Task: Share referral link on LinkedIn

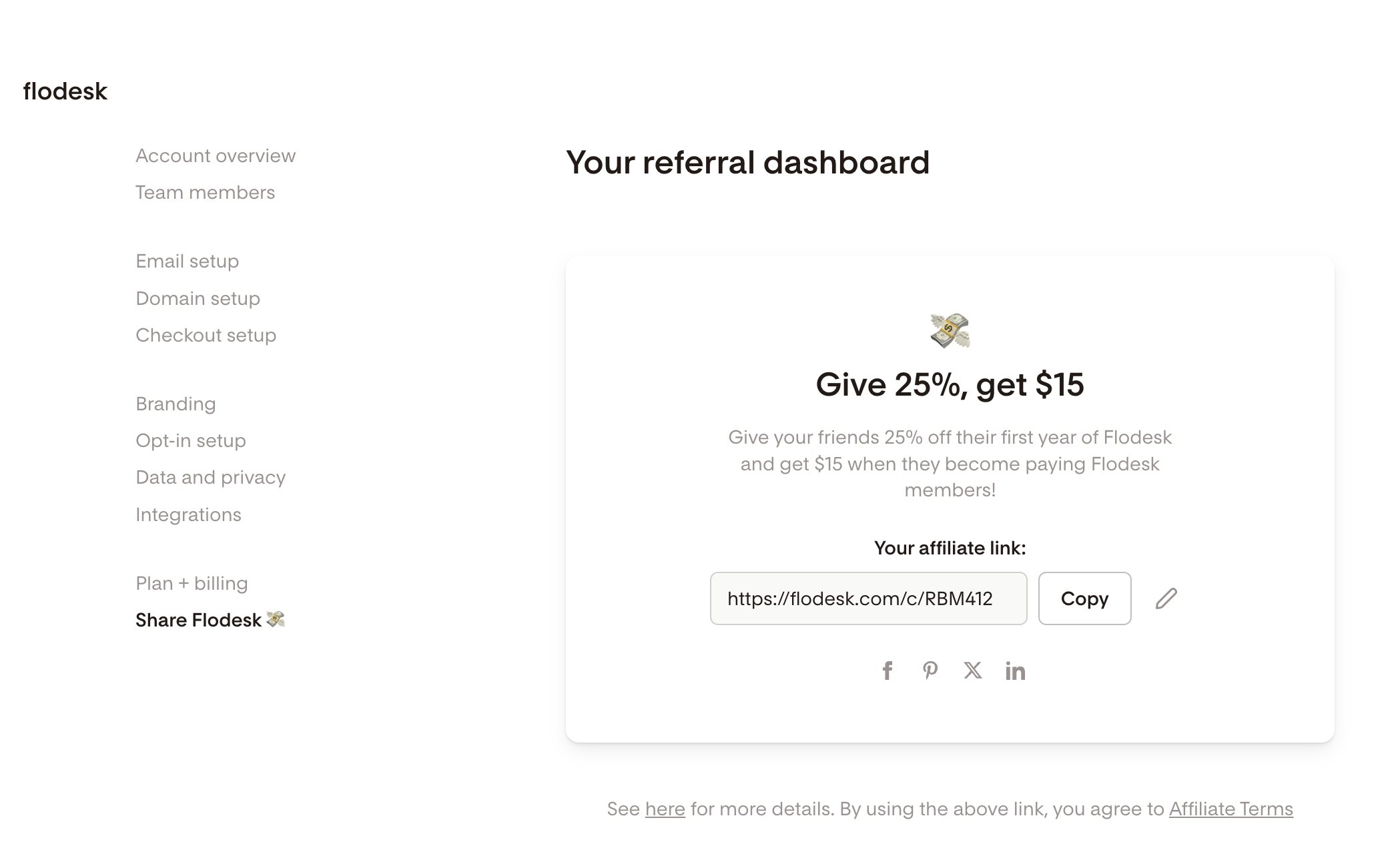Action: (x=1015, y=671)
